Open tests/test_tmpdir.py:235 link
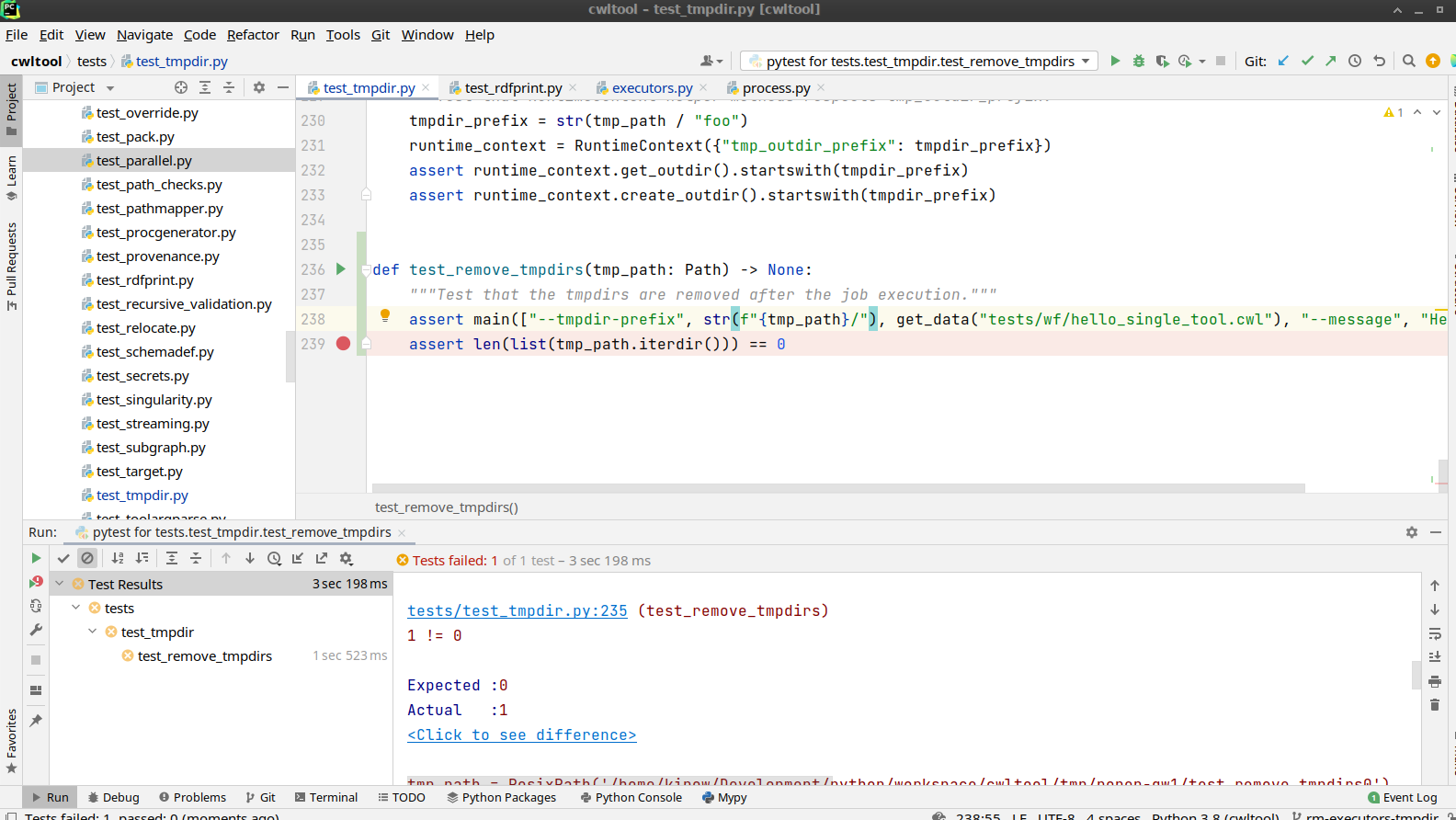This screenshot has height=820, width=1456. pyautogui.click(x=518, y=610)
